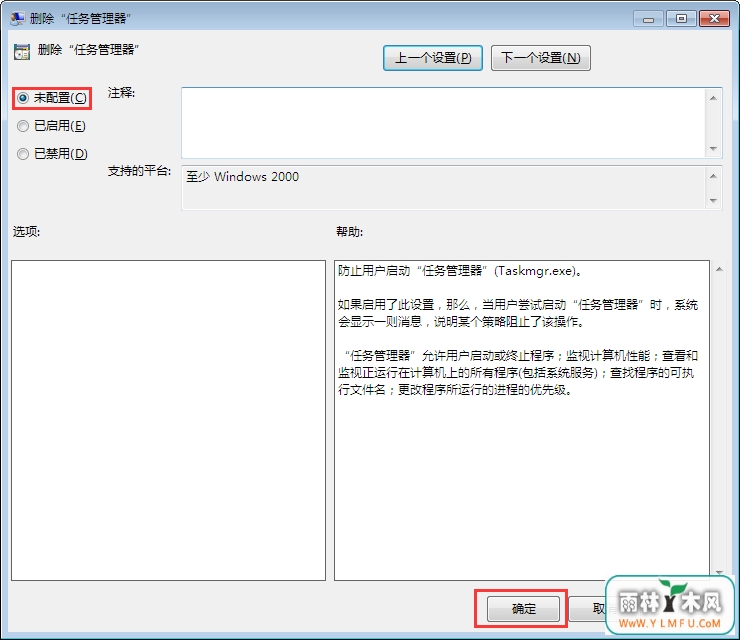The image size is (740, 640).
Task: Click the empty 选项 options panel
Action: 168,421
